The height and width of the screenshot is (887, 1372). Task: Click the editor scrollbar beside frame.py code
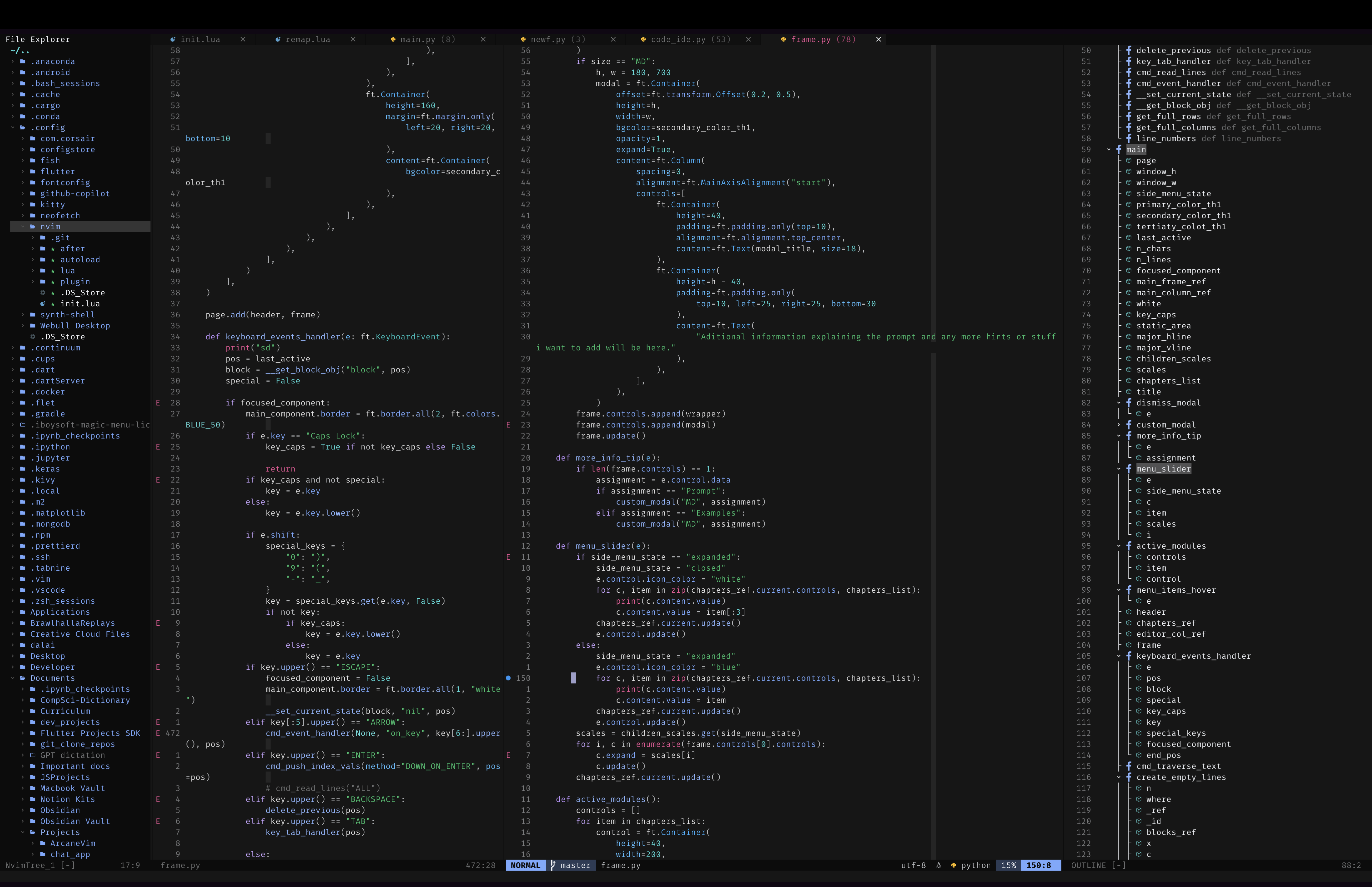933,452
